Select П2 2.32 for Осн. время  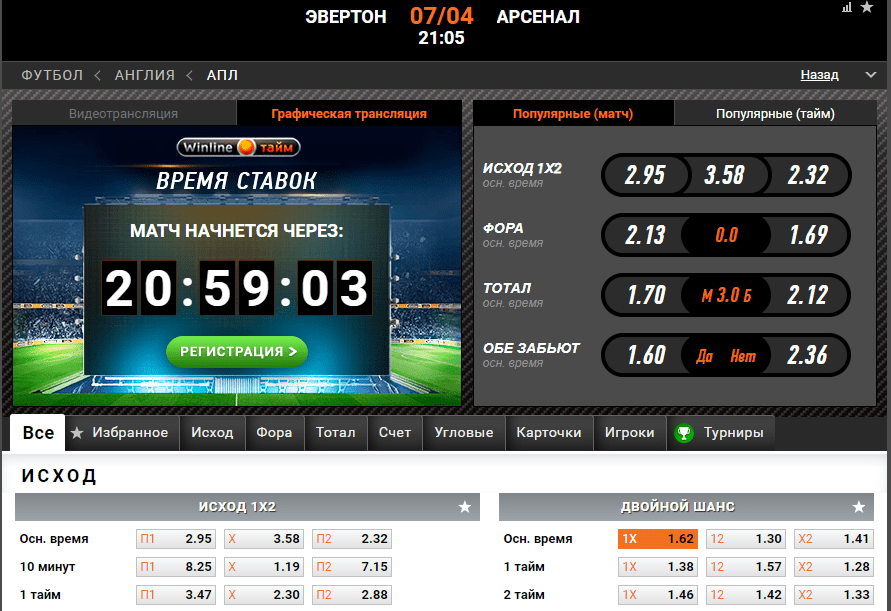352,539
